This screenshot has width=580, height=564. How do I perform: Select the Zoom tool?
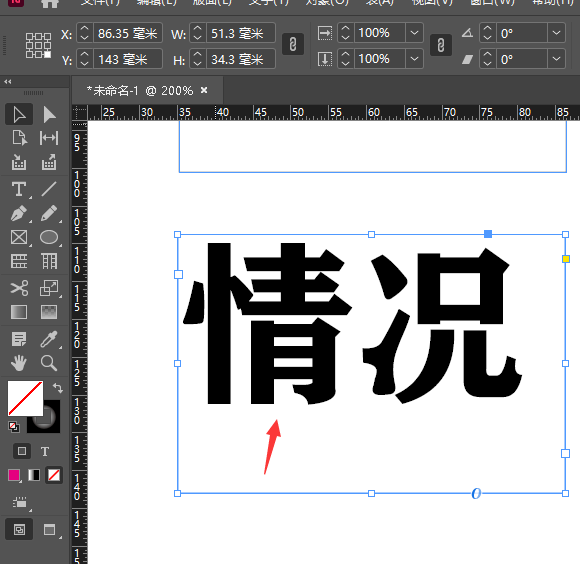coord(49,363)
